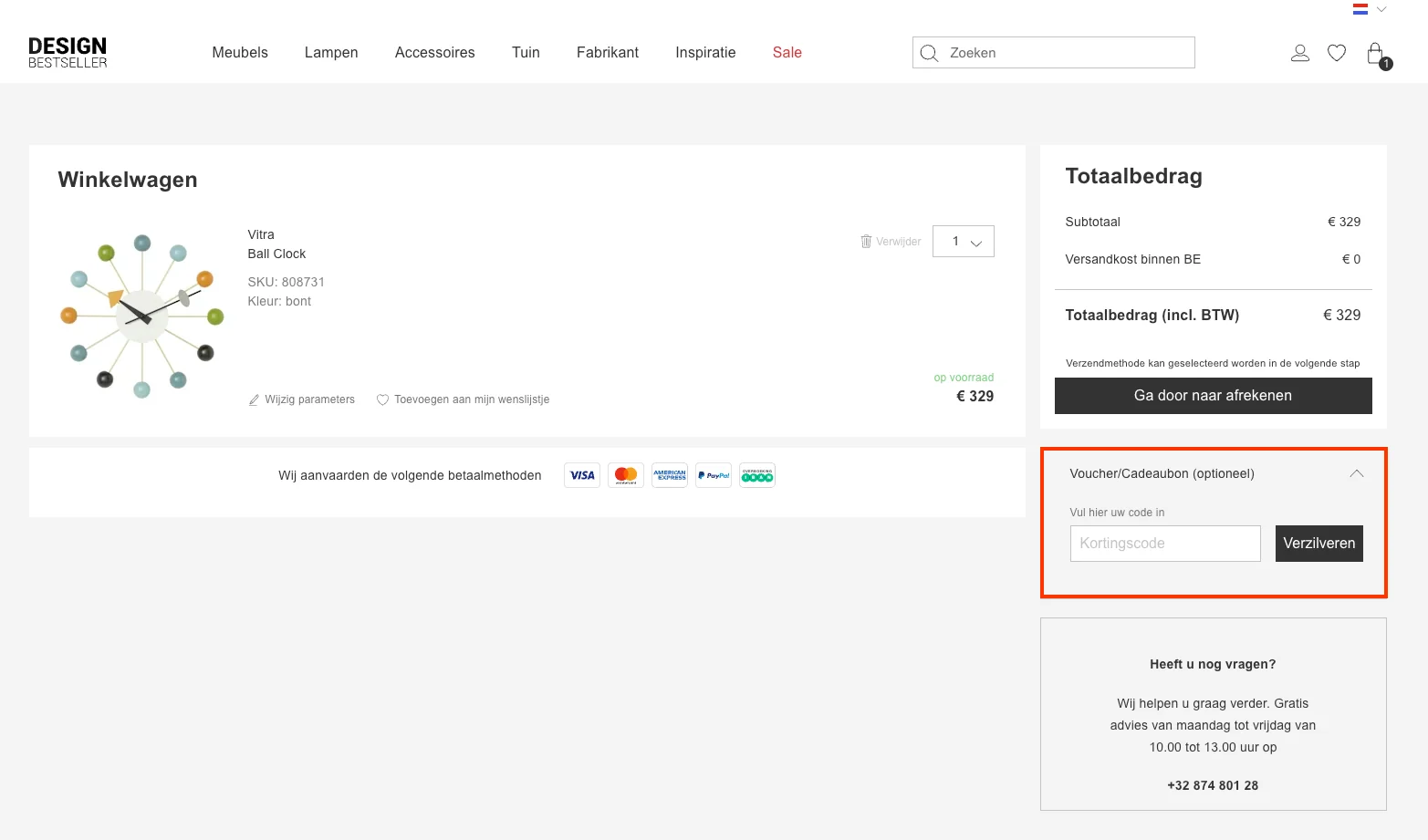This screenshot has height=840, width=1428.
Task: Click Ga door naar afrekenen button
Action: point(1213,396)
